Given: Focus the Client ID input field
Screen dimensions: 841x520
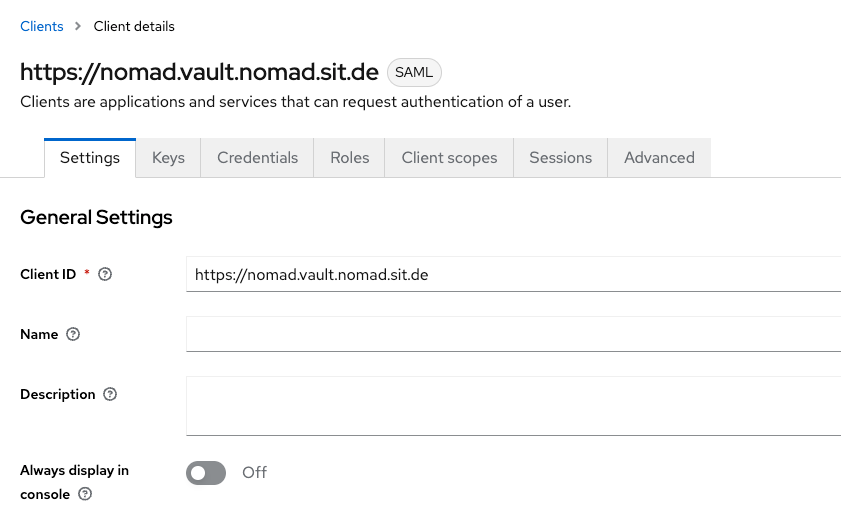Looking at the screenshot, I should click(x=512, y=274).
